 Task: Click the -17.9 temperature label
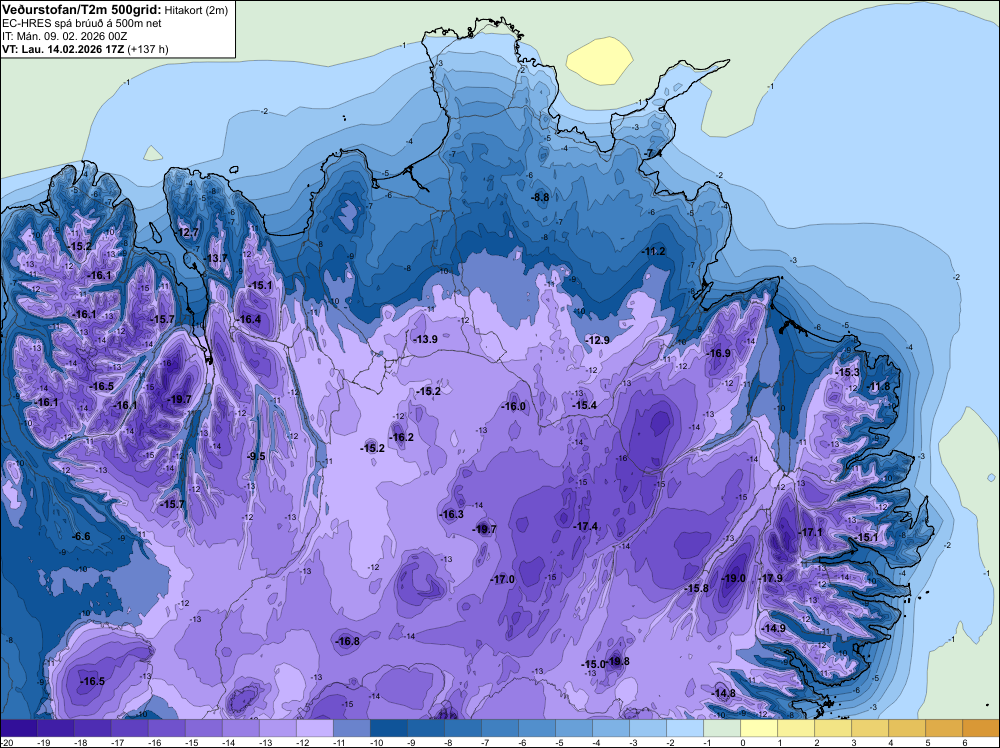point(770,578)
